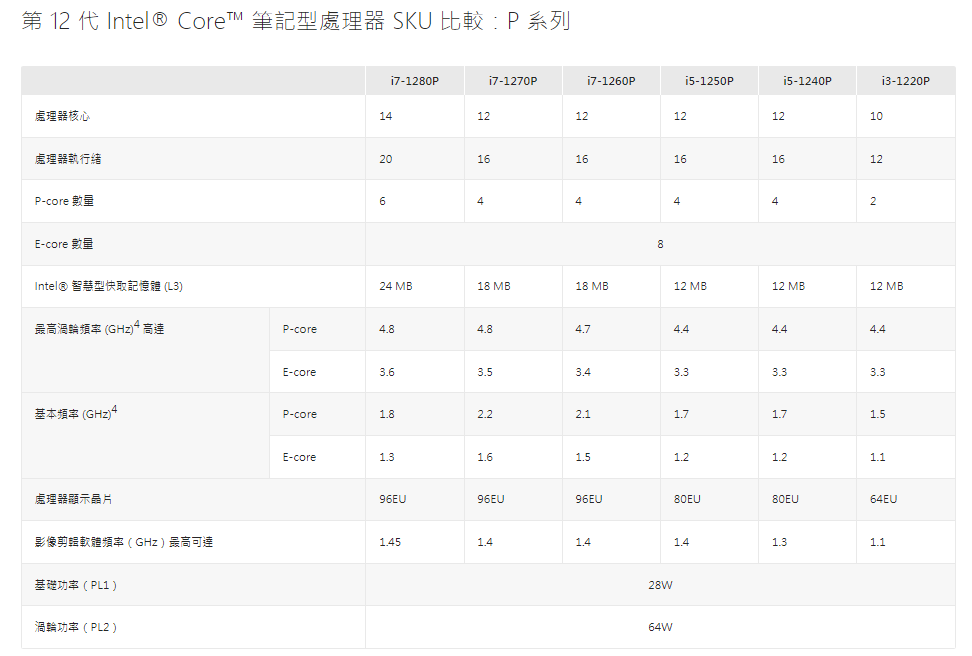Click base E-core '1.6' for i7-1270P
Screen dimensions: 972x656
(485, 457)
